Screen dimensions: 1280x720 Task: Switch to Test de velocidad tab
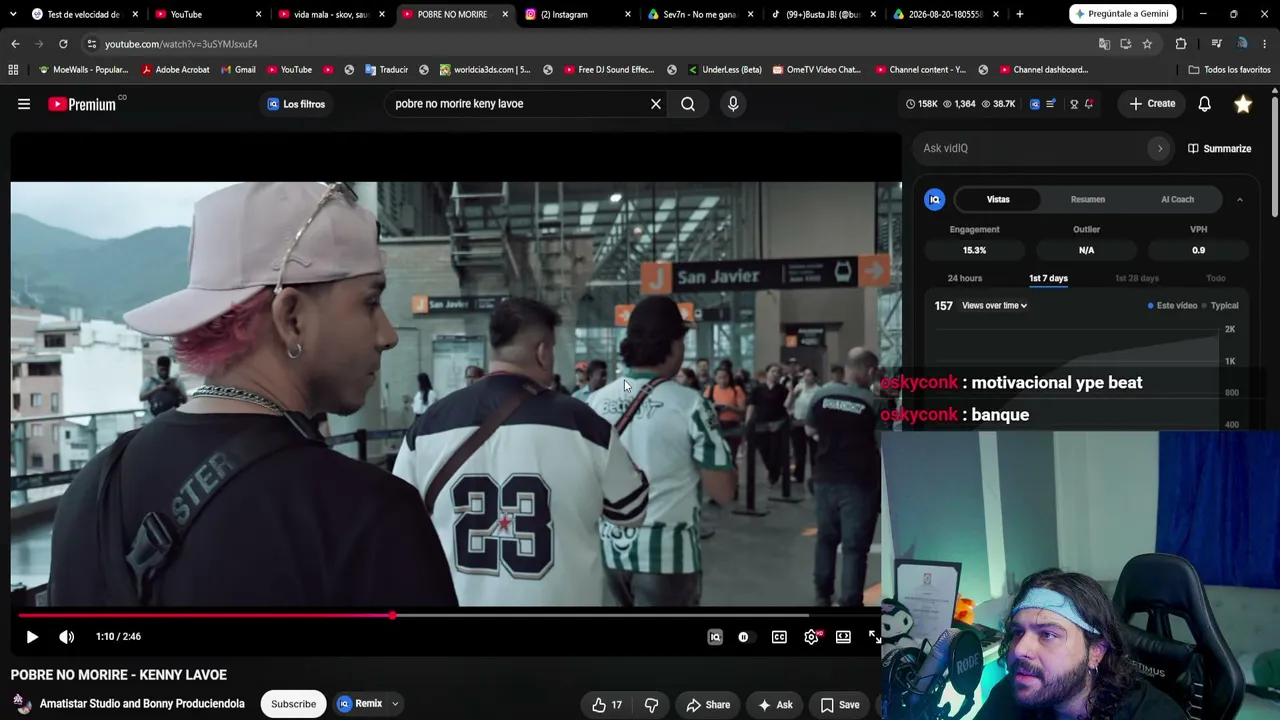click(85, 15)
